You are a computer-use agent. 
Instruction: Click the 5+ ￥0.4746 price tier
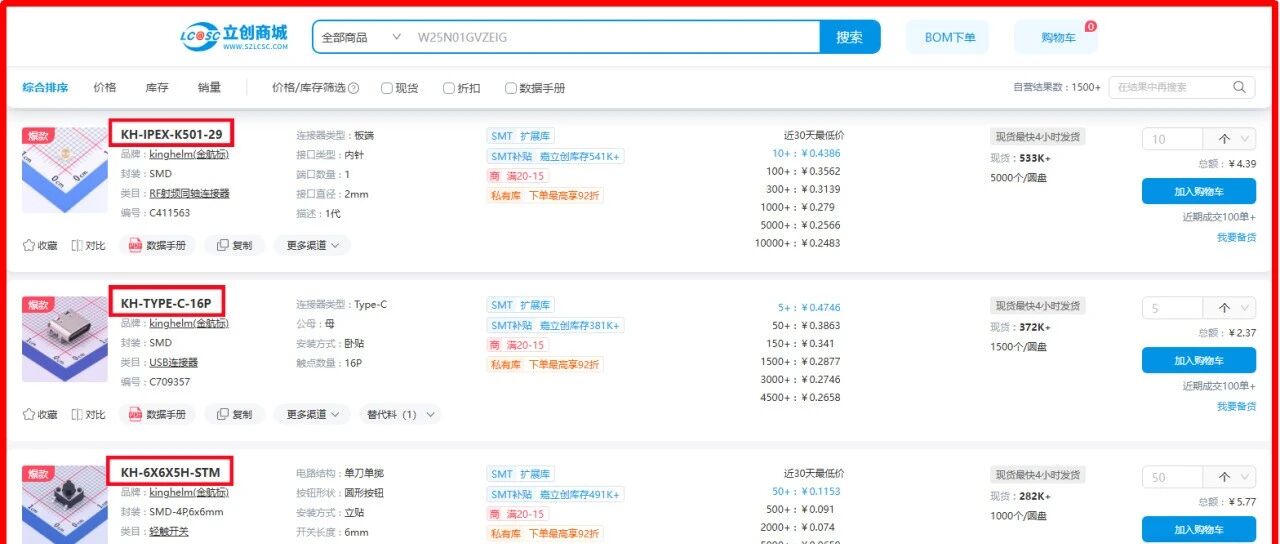(809, 308)
